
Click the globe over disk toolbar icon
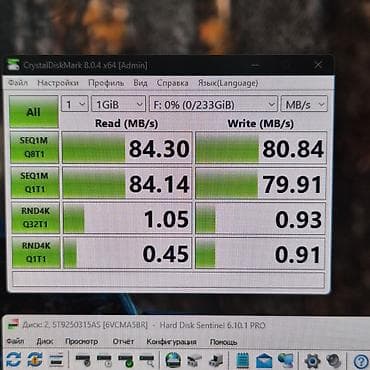coord(173,360)
